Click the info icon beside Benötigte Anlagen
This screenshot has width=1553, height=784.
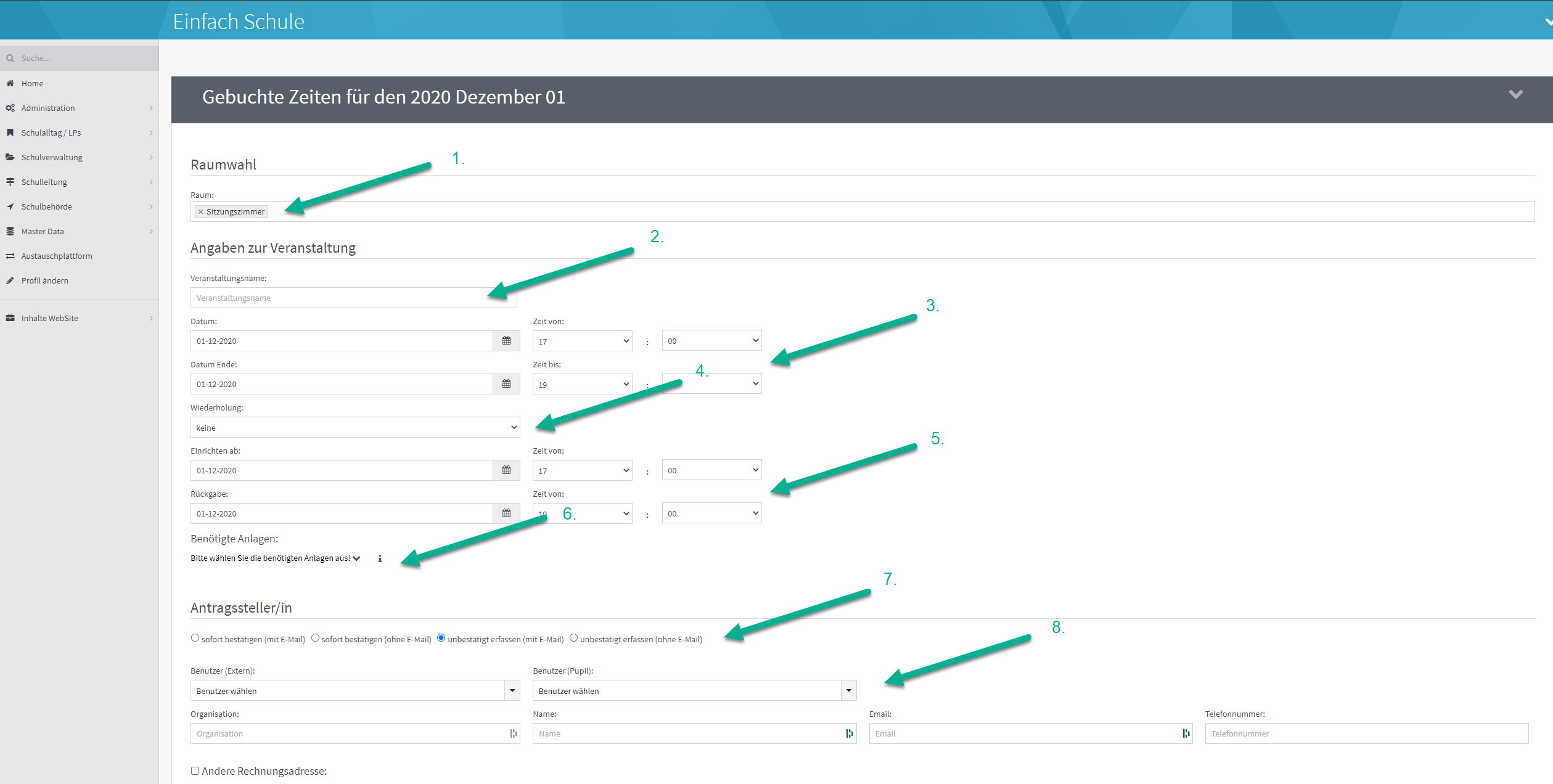[380, 558]
